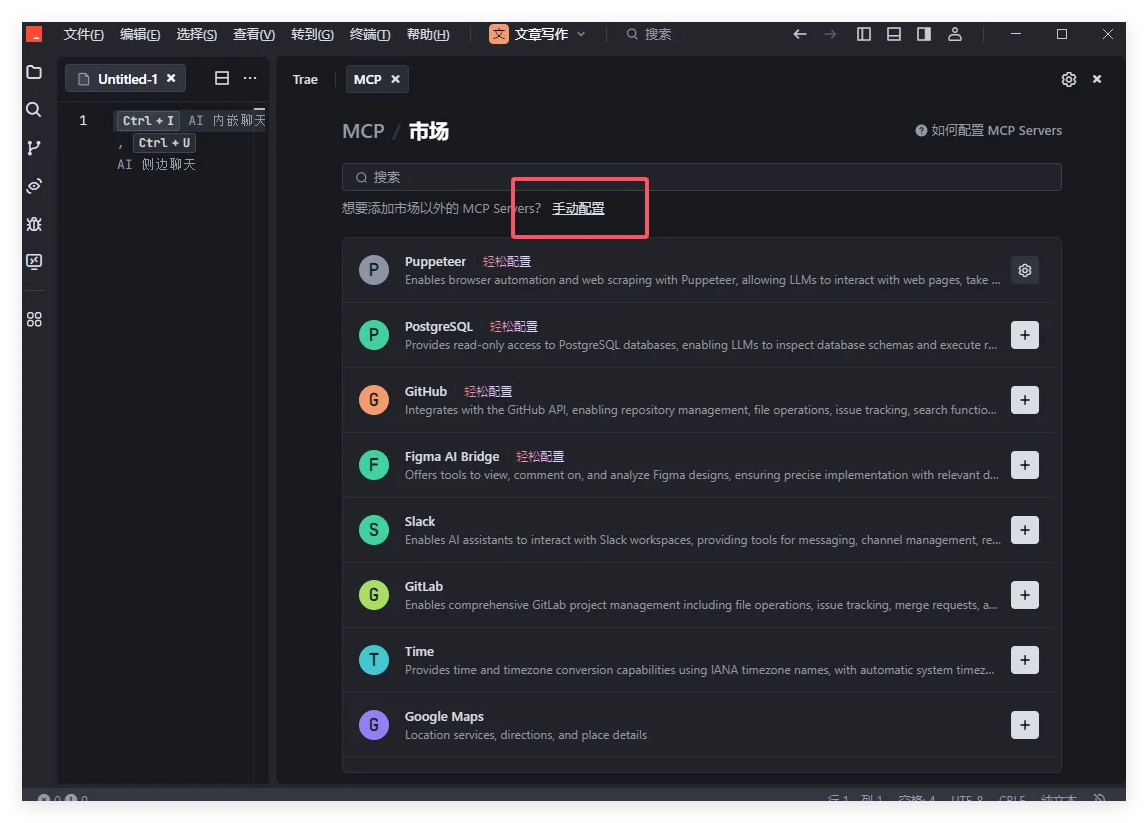
Task: Open the editor more actions ellipsis menu
Action: (x=250, y=78)
